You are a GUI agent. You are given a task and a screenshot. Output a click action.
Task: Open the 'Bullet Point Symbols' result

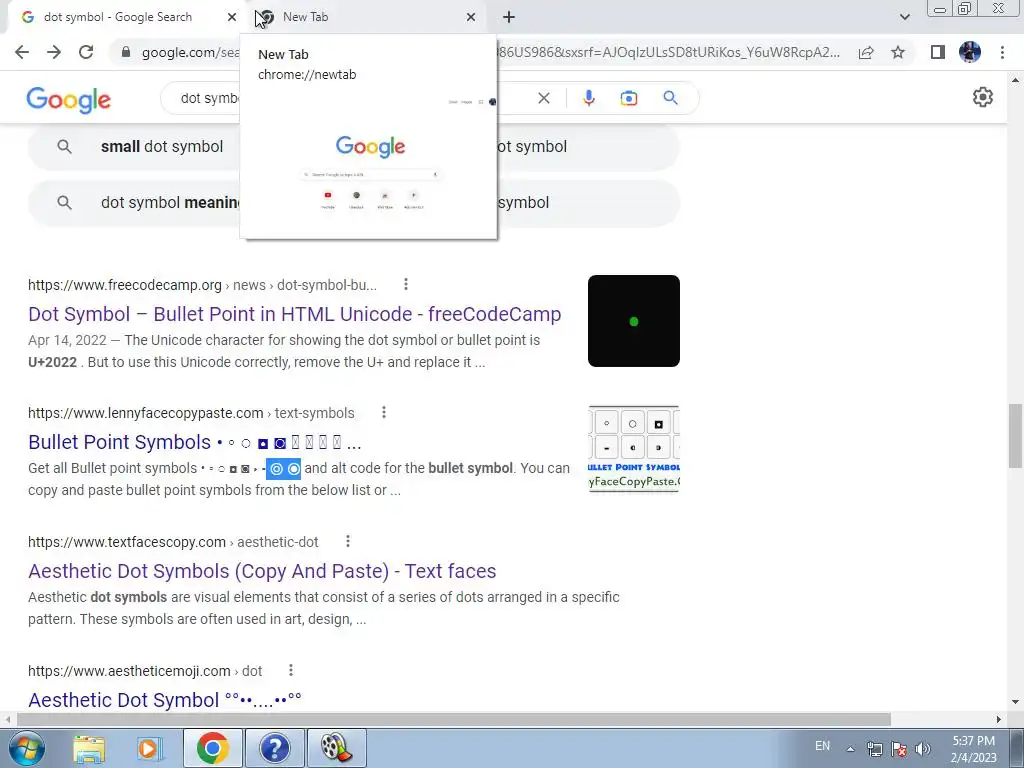(195, 442)
